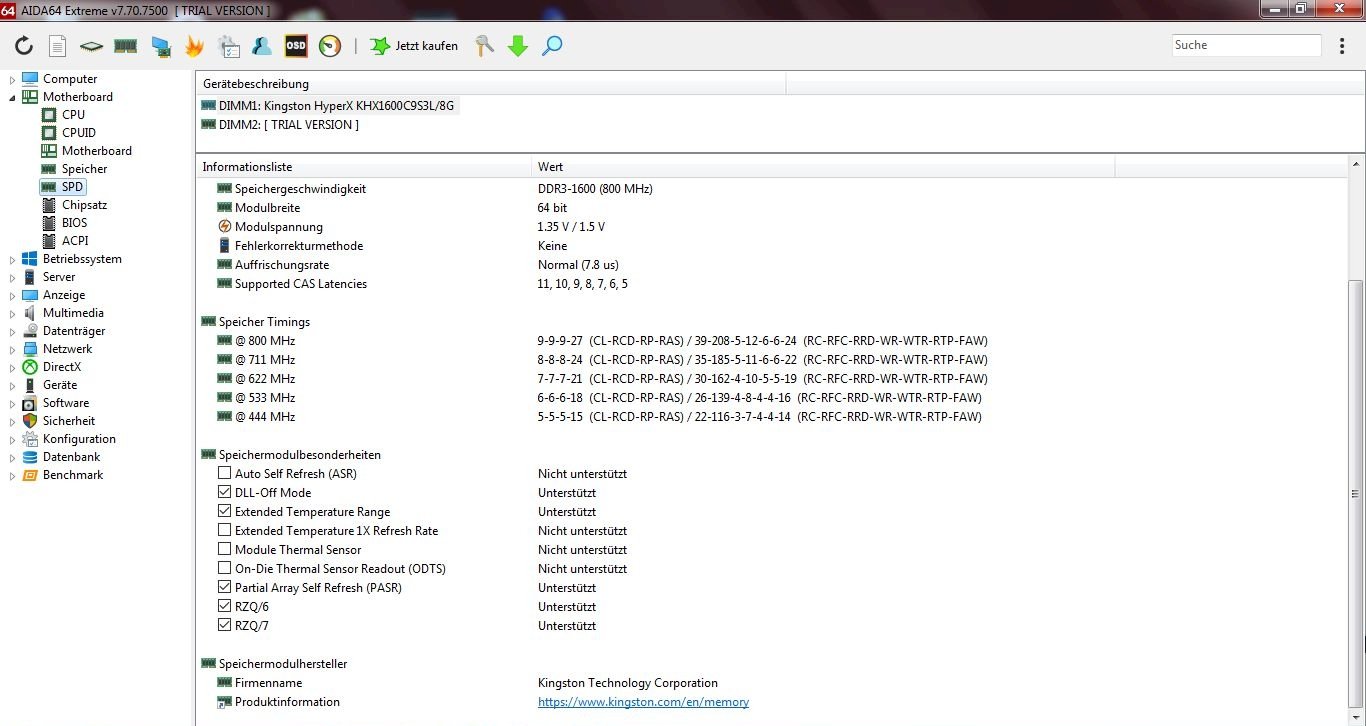Collapse the Motherboard tree node
Screen dimensions: 1366x726
coord(13,97)
